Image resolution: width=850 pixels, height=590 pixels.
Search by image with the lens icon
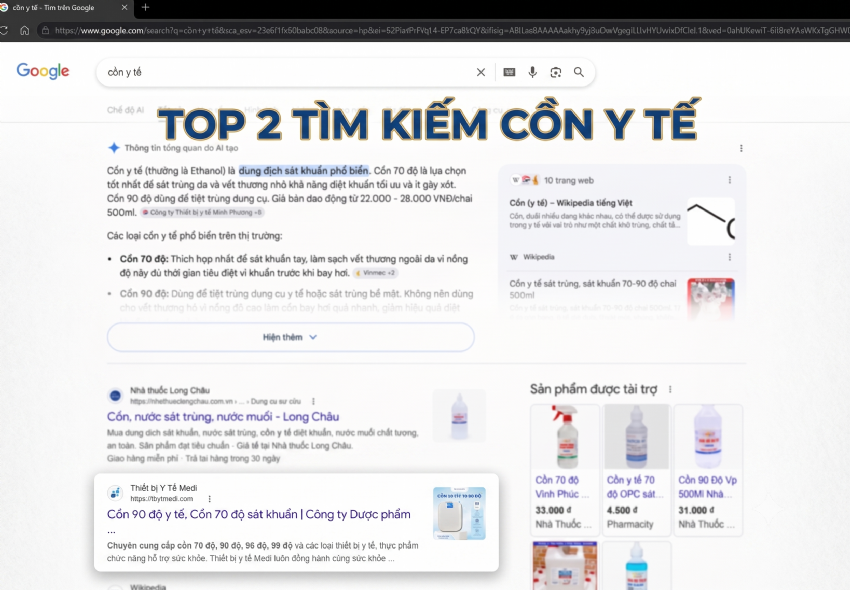pos(556,72)
